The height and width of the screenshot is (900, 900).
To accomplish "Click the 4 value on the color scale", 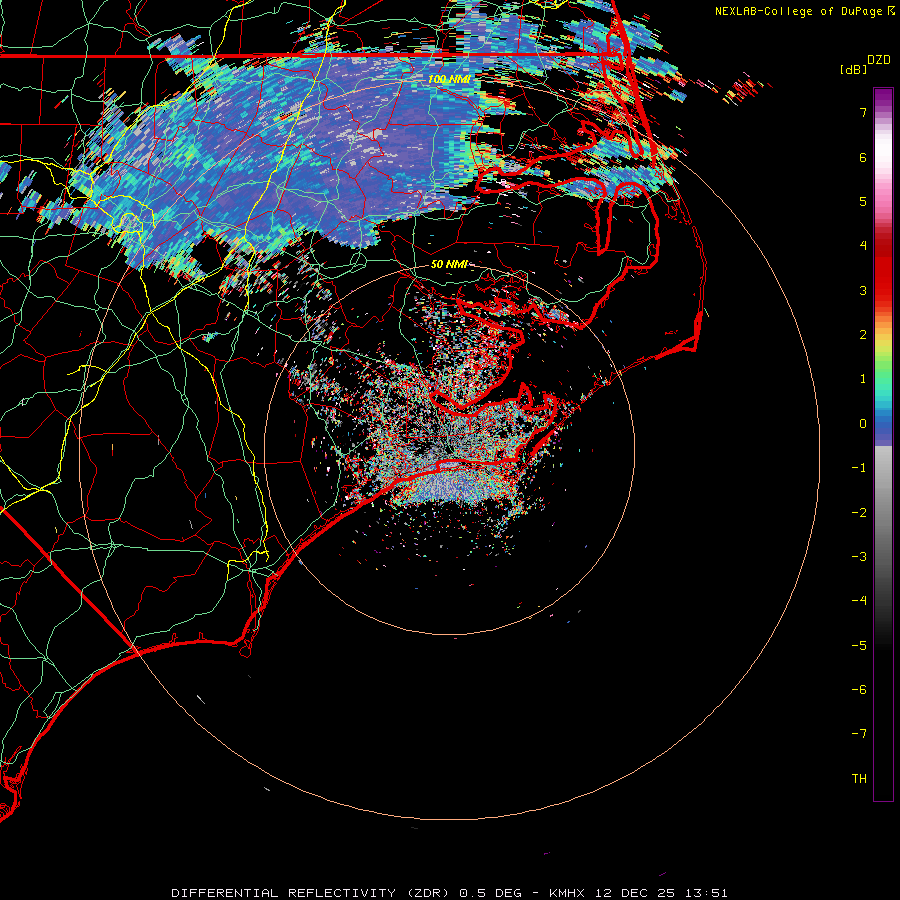I will pos(863,246).
